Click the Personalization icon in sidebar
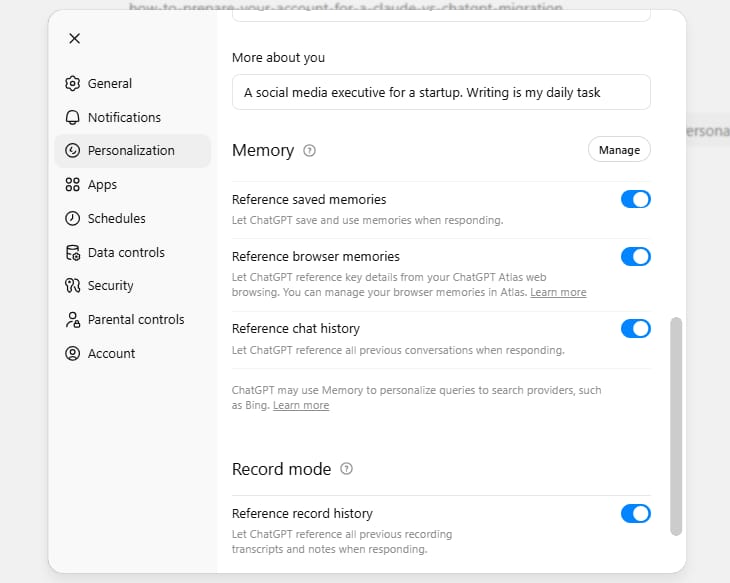 [73, 150]
